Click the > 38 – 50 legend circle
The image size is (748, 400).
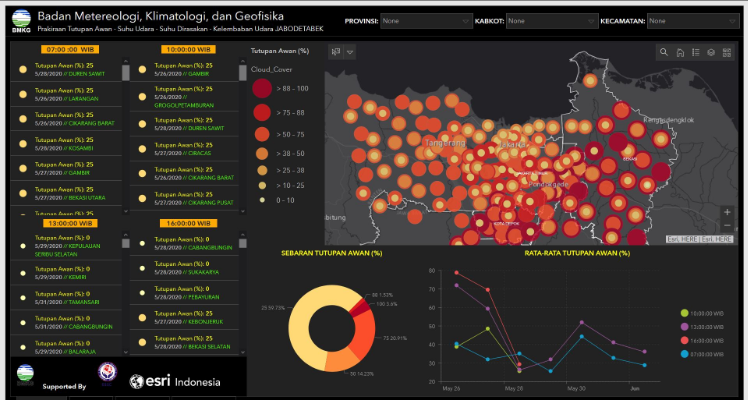[262, 154]
